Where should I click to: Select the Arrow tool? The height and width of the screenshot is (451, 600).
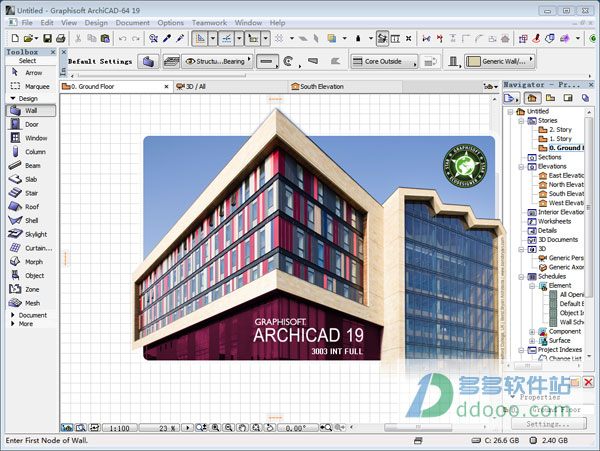point(31,73)
